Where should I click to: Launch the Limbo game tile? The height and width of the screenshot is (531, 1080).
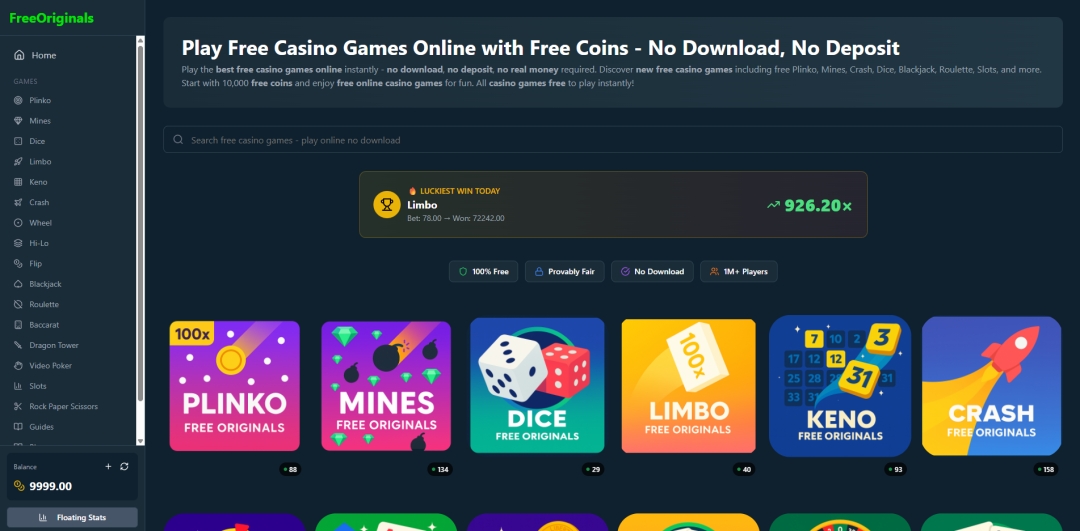(x=688, y=386)
